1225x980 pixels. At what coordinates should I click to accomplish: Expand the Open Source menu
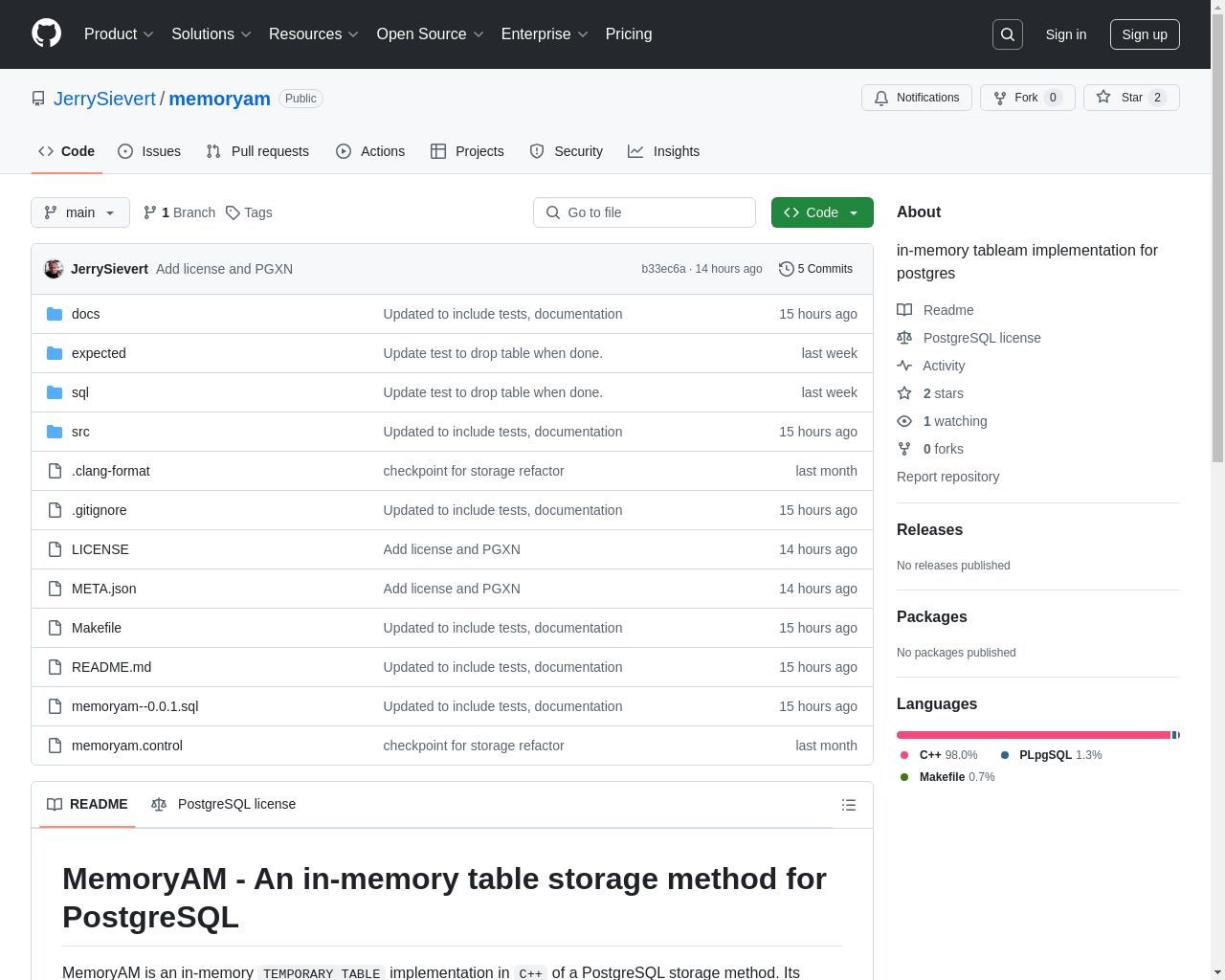click(x=431, y=34)
